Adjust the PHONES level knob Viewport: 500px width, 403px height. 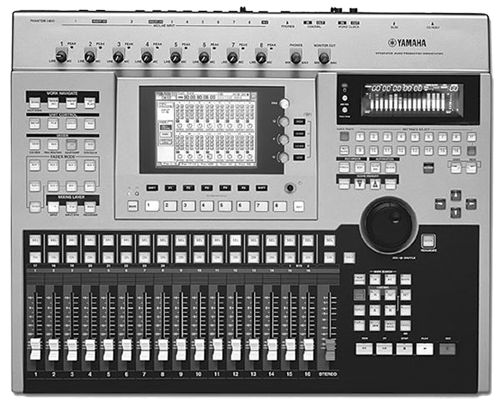tap(295, 57)
